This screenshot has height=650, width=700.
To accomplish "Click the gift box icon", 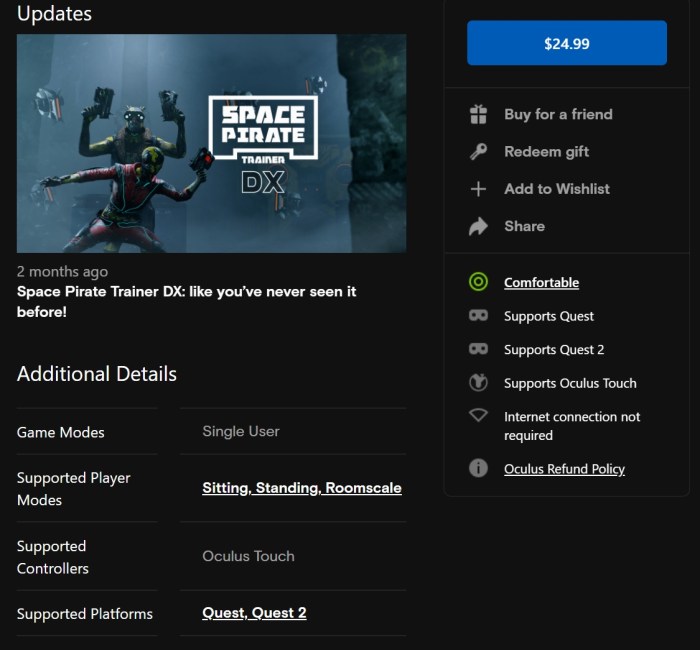I will tap(478, 114).
